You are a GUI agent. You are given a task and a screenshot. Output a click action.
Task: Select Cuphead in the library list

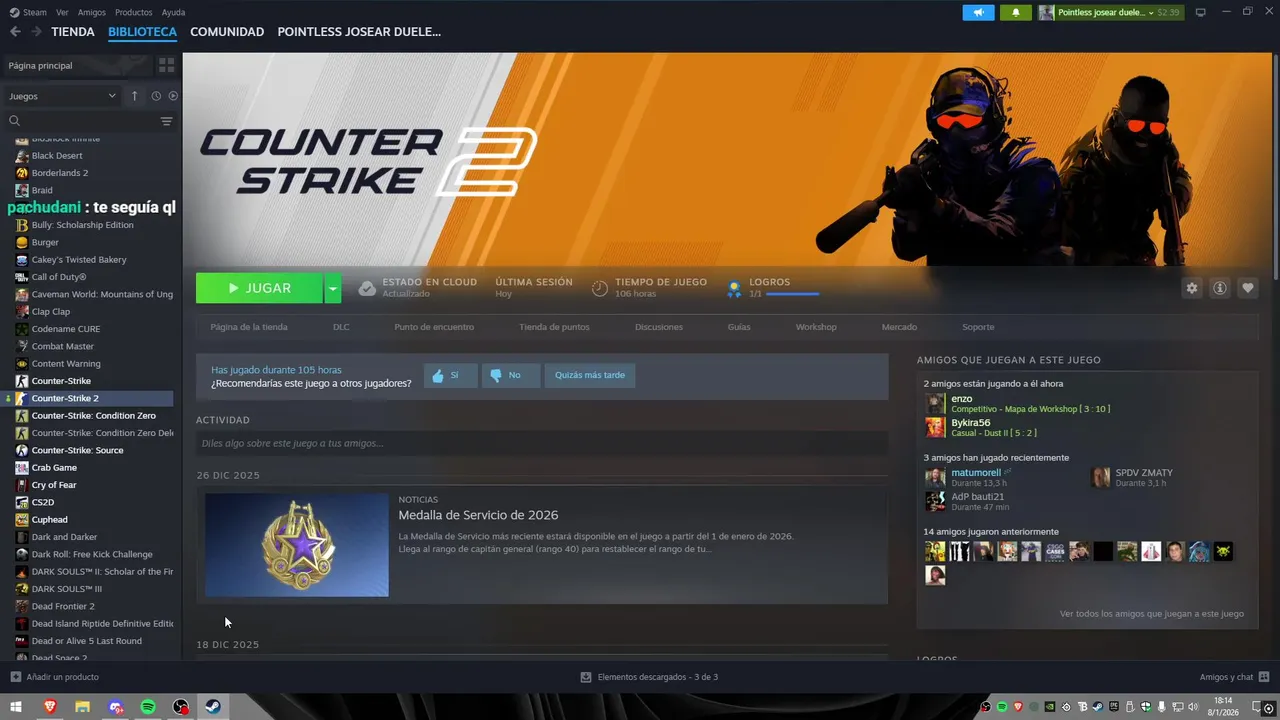(x=49, y=520)
